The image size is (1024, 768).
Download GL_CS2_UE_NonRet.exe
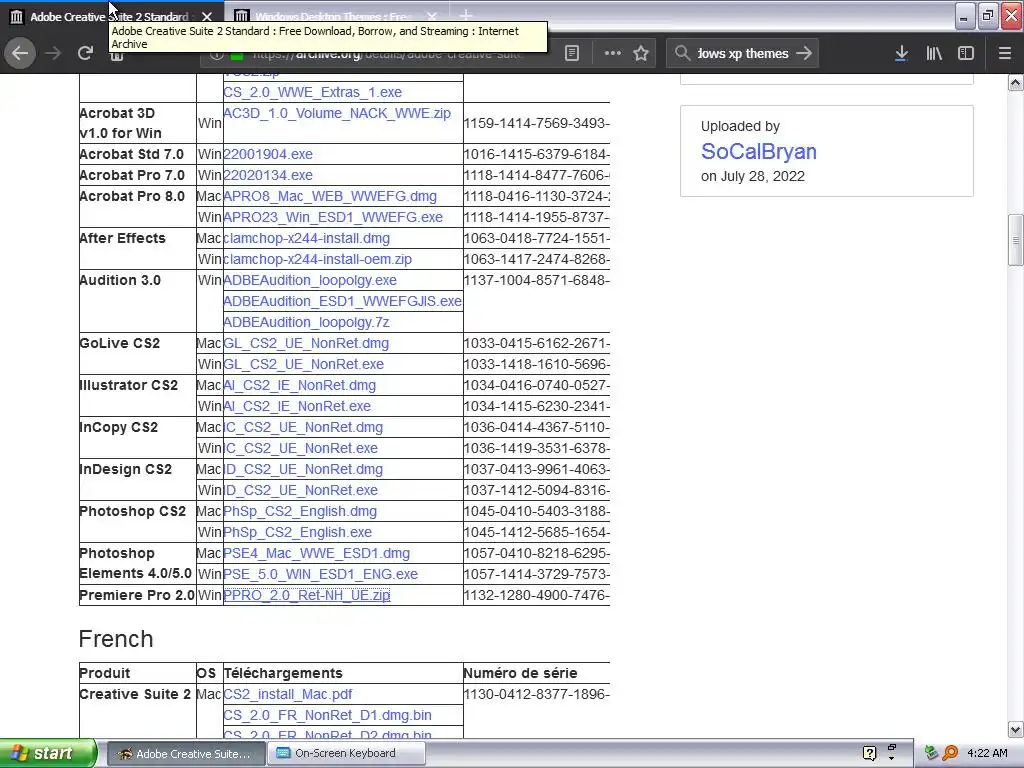pos(304,364)
